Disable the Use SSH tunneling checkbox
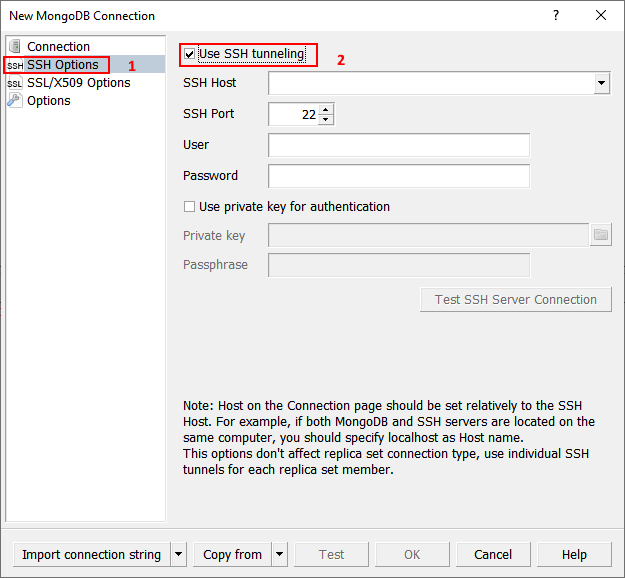 (190, 53)
